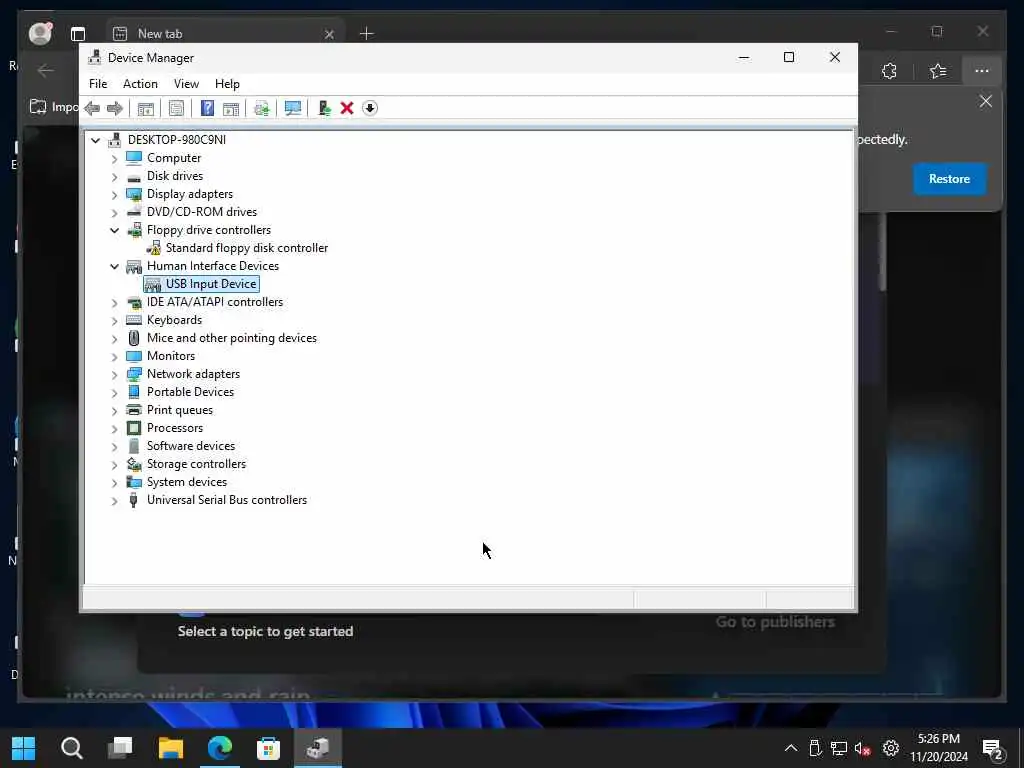
Task: Open Microsoft Edge from the taskbar
Action: coord(220,748)
